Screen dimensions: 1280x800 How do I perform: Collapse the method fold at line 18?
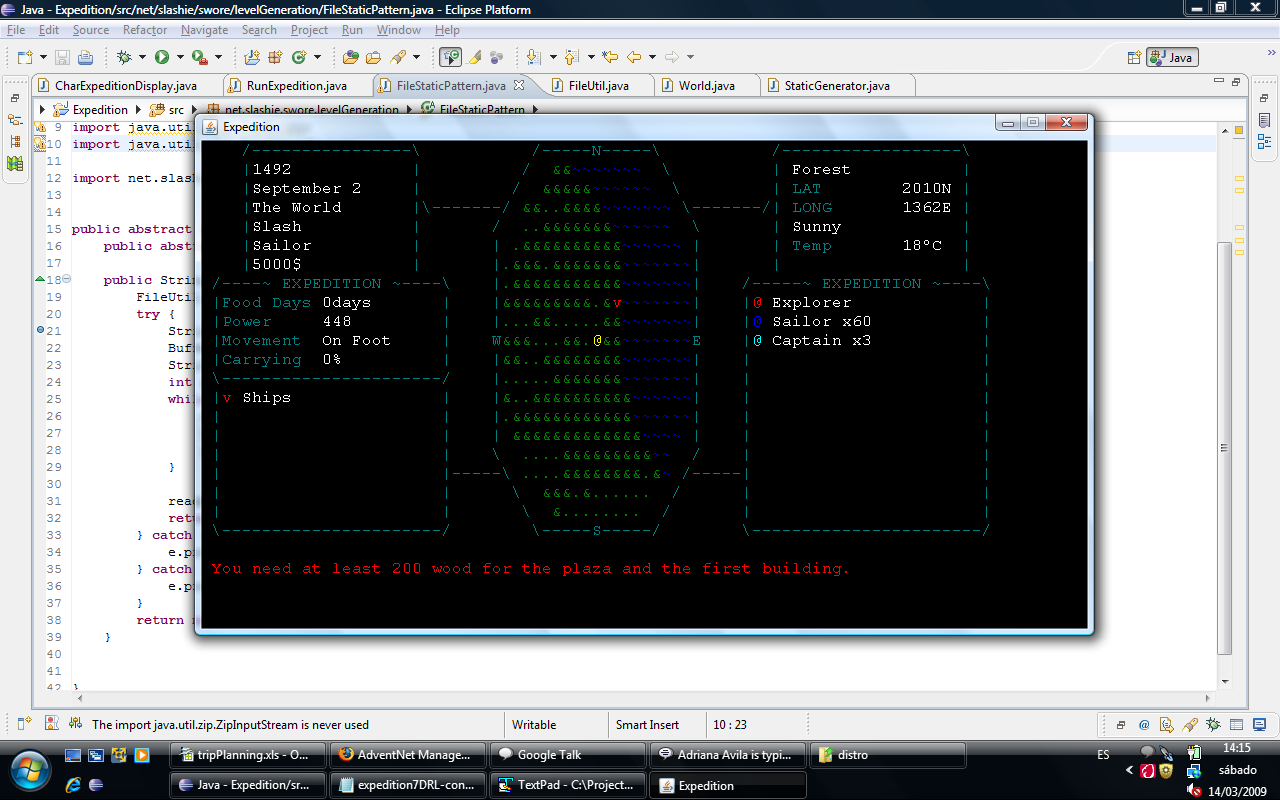66,280
